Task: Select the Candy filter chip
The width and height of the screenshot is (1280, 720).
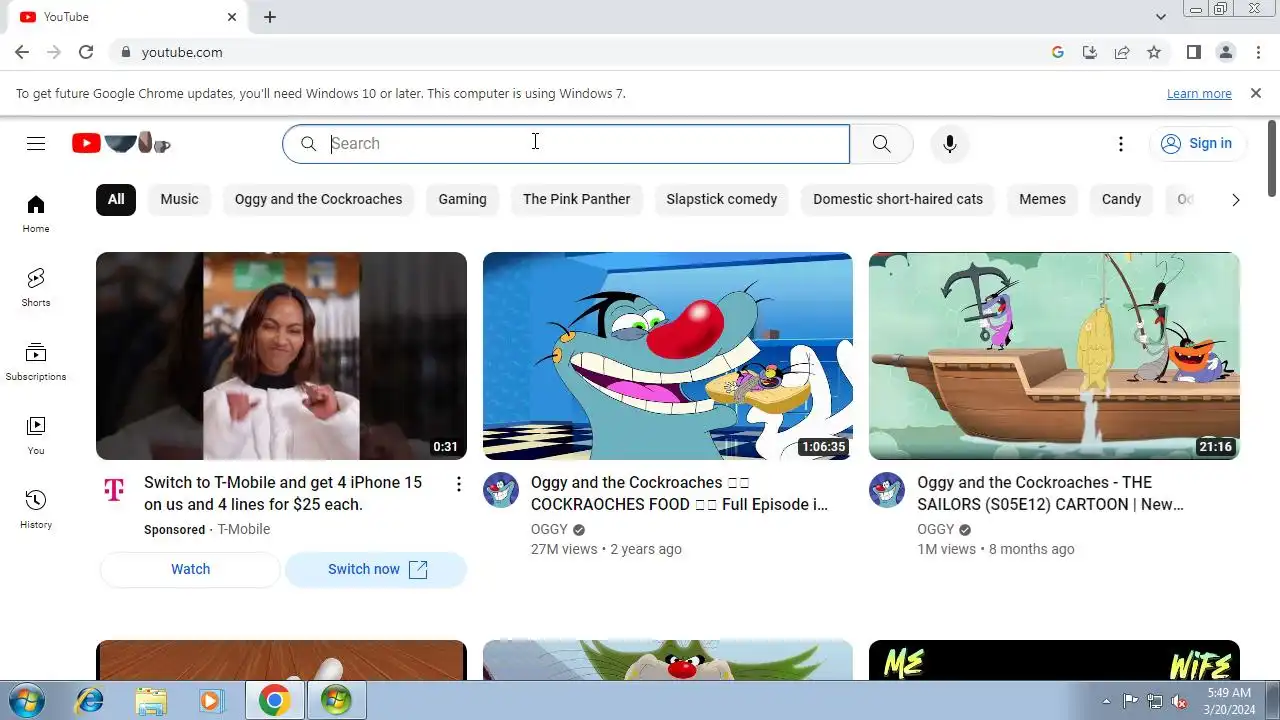Action: click(1121, 199)
